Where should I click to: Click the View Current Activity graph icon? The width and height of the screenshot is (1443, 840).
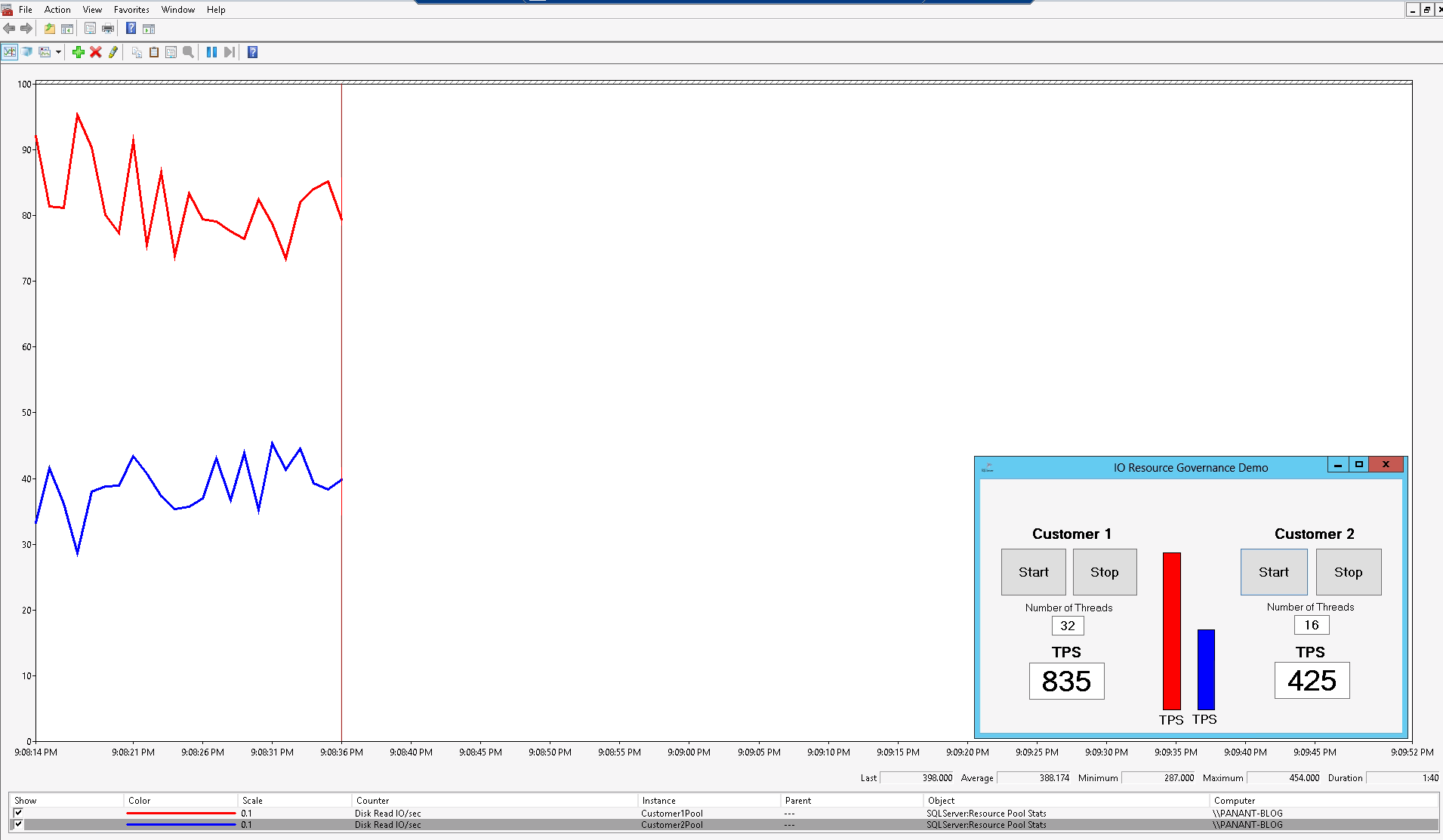9,52
